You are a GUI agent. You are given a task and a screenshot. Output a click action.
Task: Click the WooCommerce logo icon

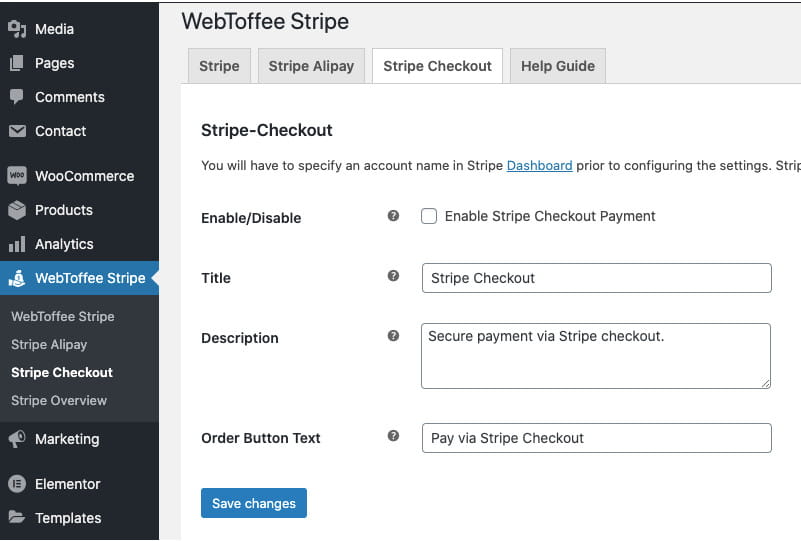17,176
